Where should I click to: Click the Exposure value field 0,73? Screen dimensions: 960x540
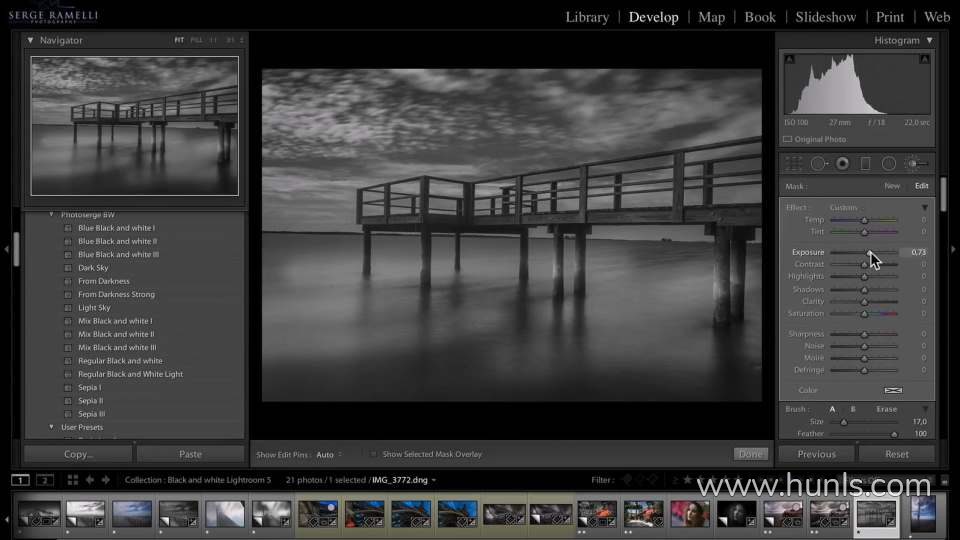coord(918,252)
